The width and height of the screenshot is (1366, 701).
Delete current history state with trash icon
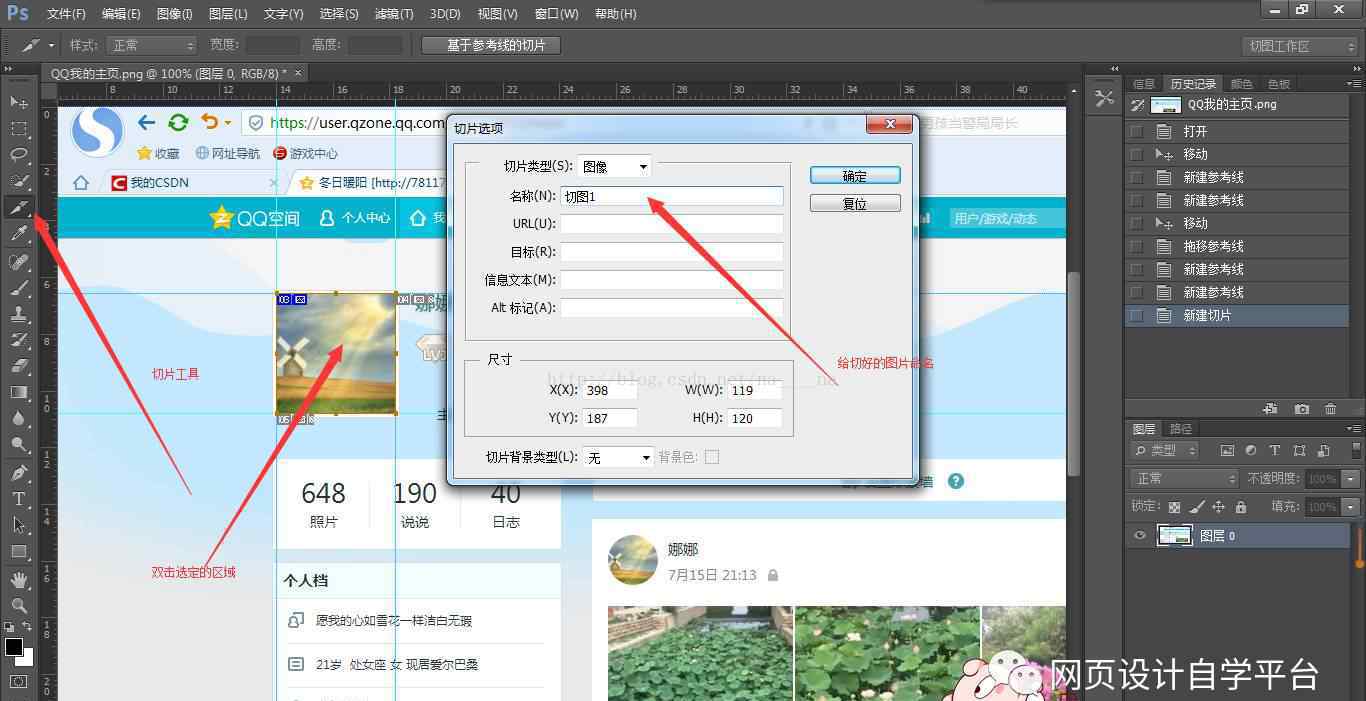1330,409
